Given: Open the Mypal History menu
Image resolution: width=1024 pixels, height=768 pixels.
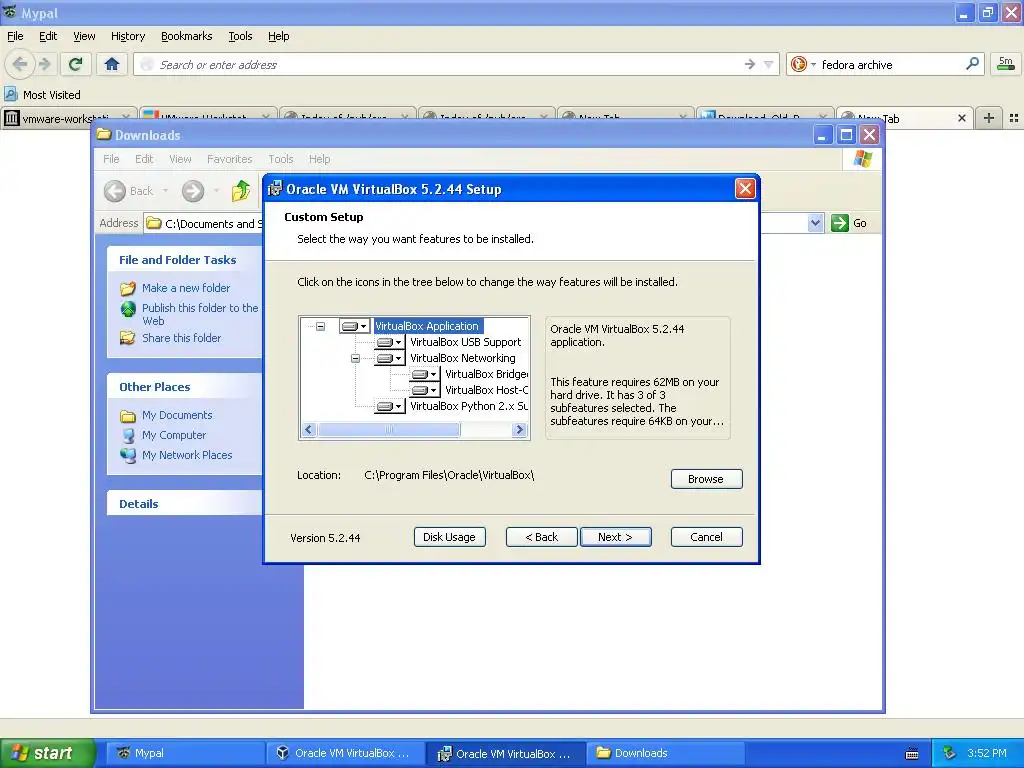Looking at the screenshot, I should point(128,36).
